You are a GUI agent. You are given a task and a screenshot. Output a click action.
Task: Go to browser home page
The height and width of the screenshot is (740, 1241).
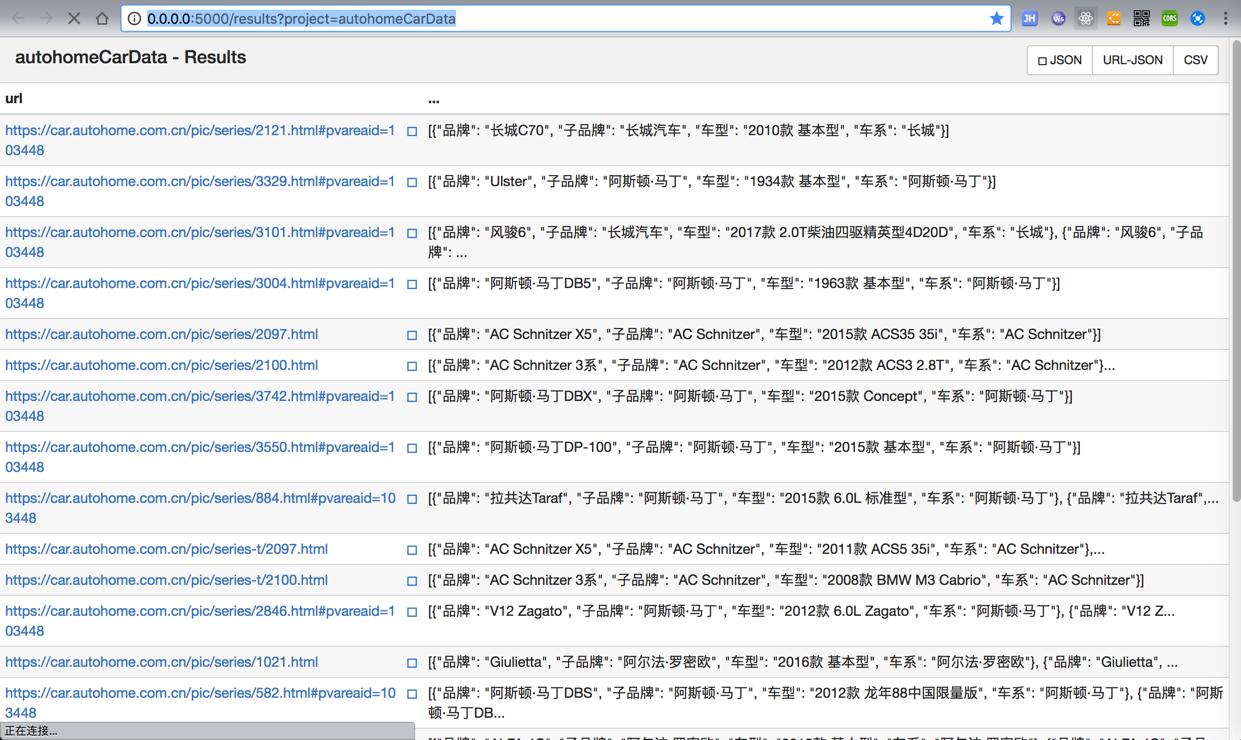[102, 18]
